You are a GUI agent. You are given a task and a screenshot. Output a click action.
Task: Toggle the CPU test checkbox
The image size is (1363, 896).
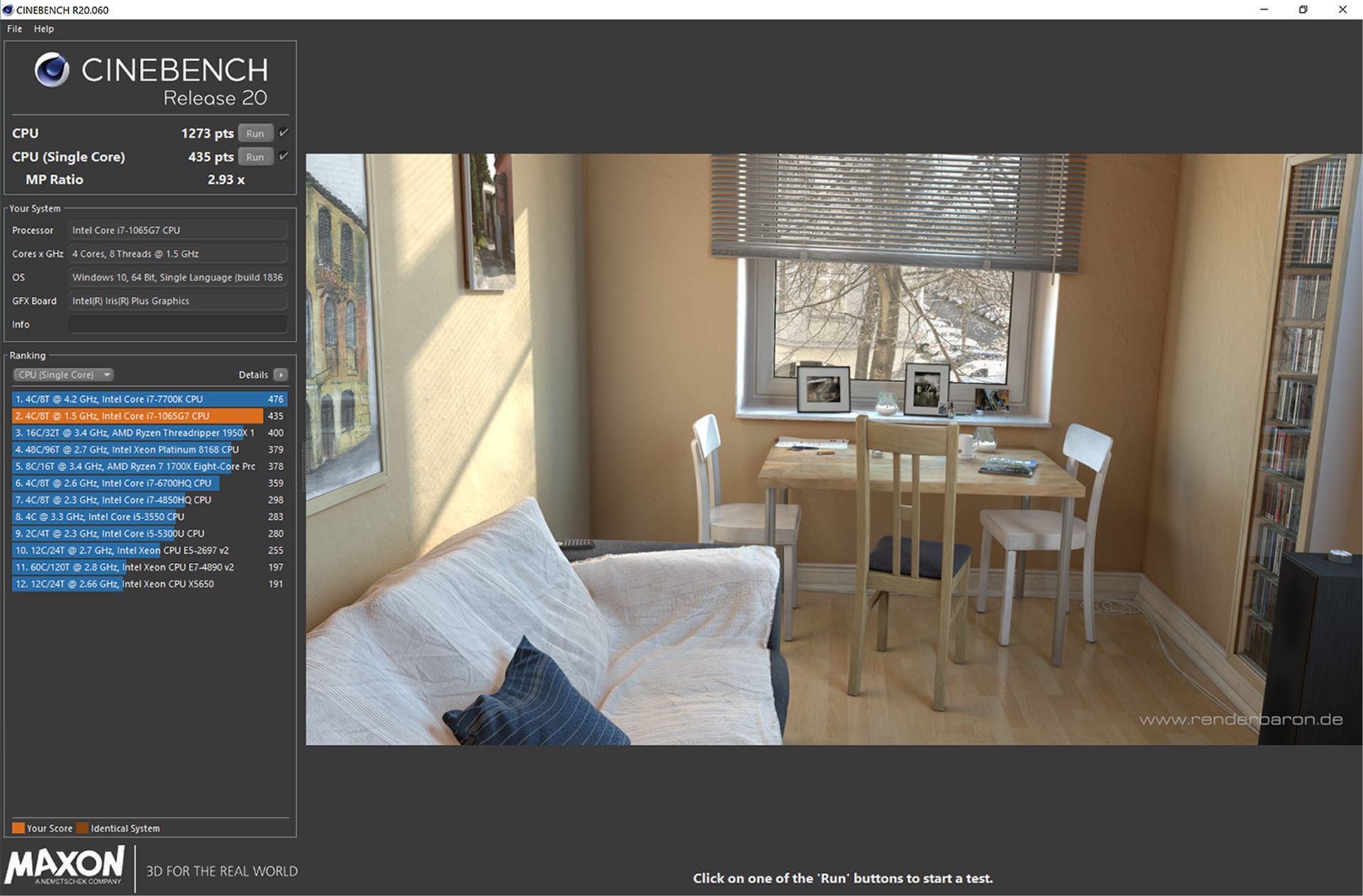(x=283, y=133)
